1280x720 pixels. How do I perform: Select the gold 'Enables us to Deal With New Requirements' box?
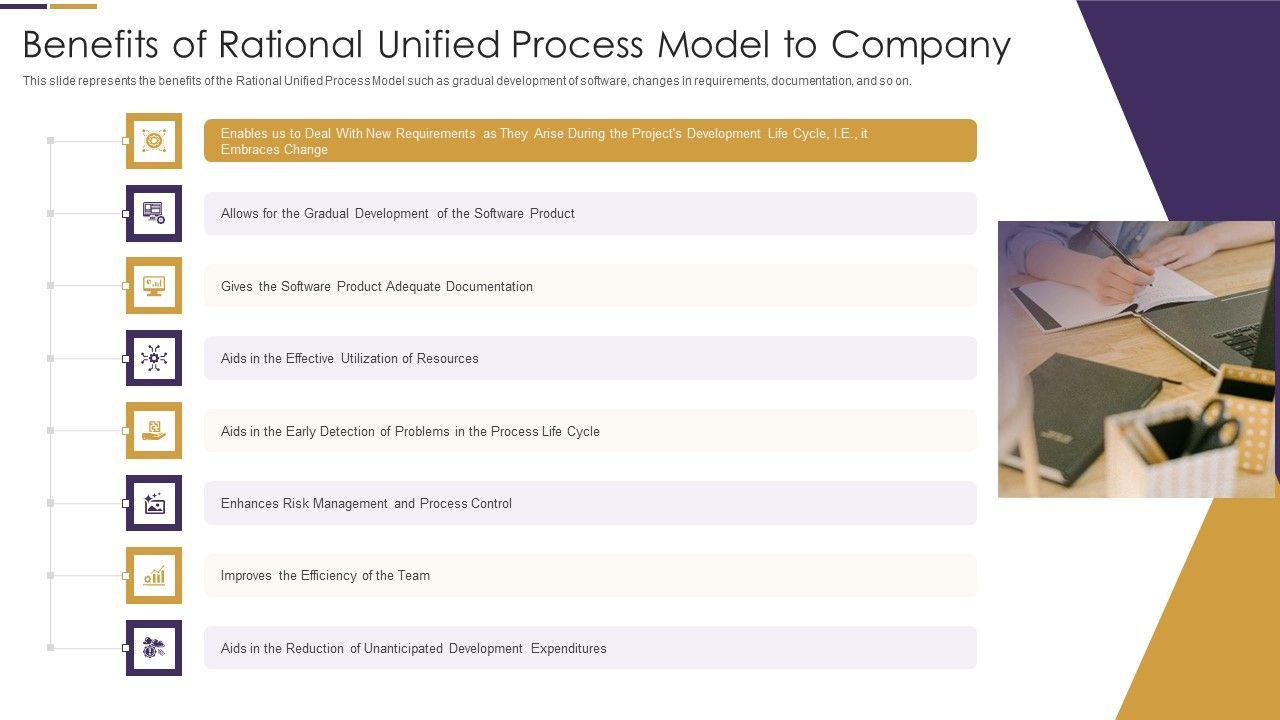(590, 141)
